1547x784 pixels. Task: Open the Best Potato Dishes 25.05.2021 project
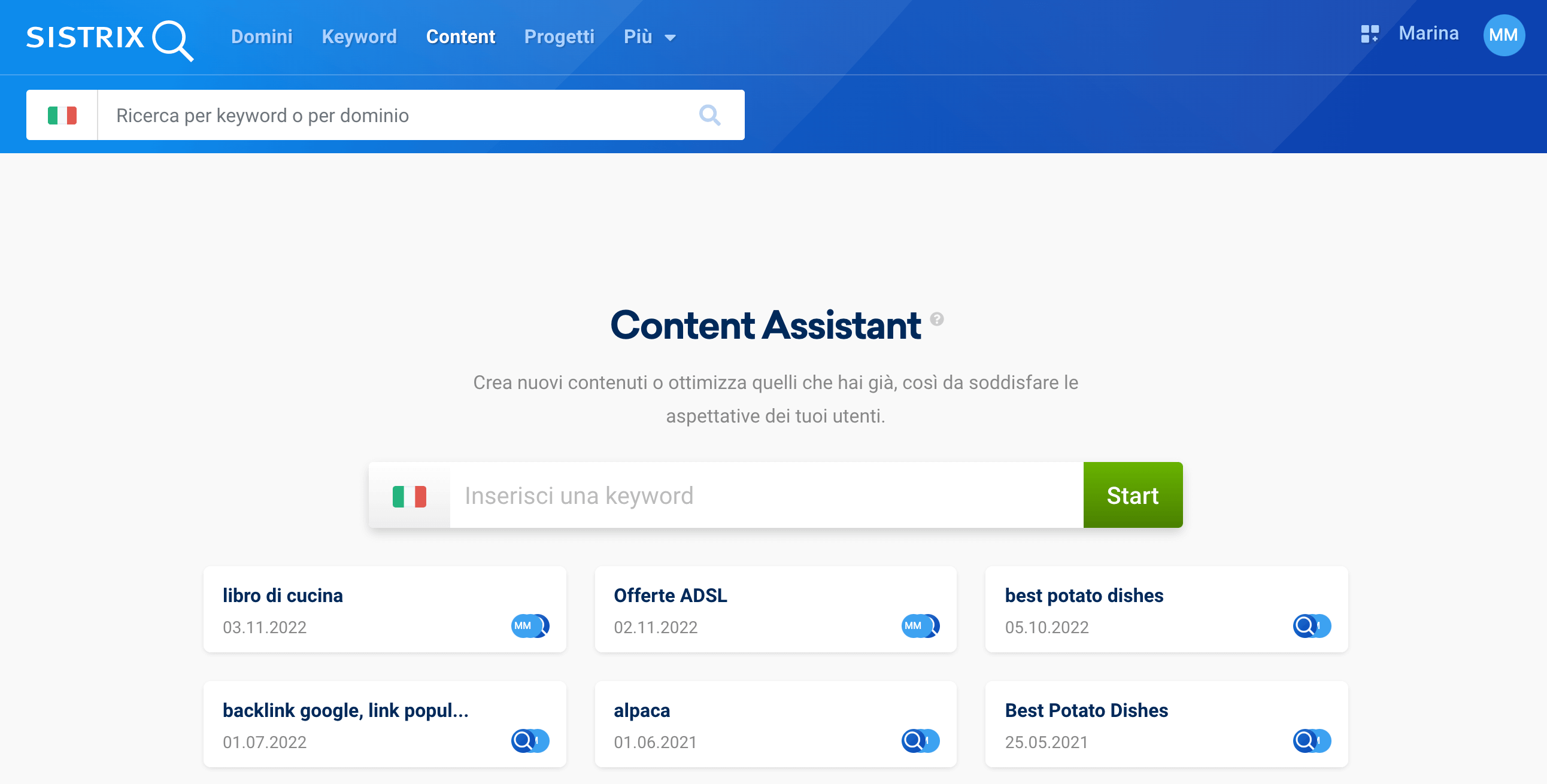(x=1166, y=724)
